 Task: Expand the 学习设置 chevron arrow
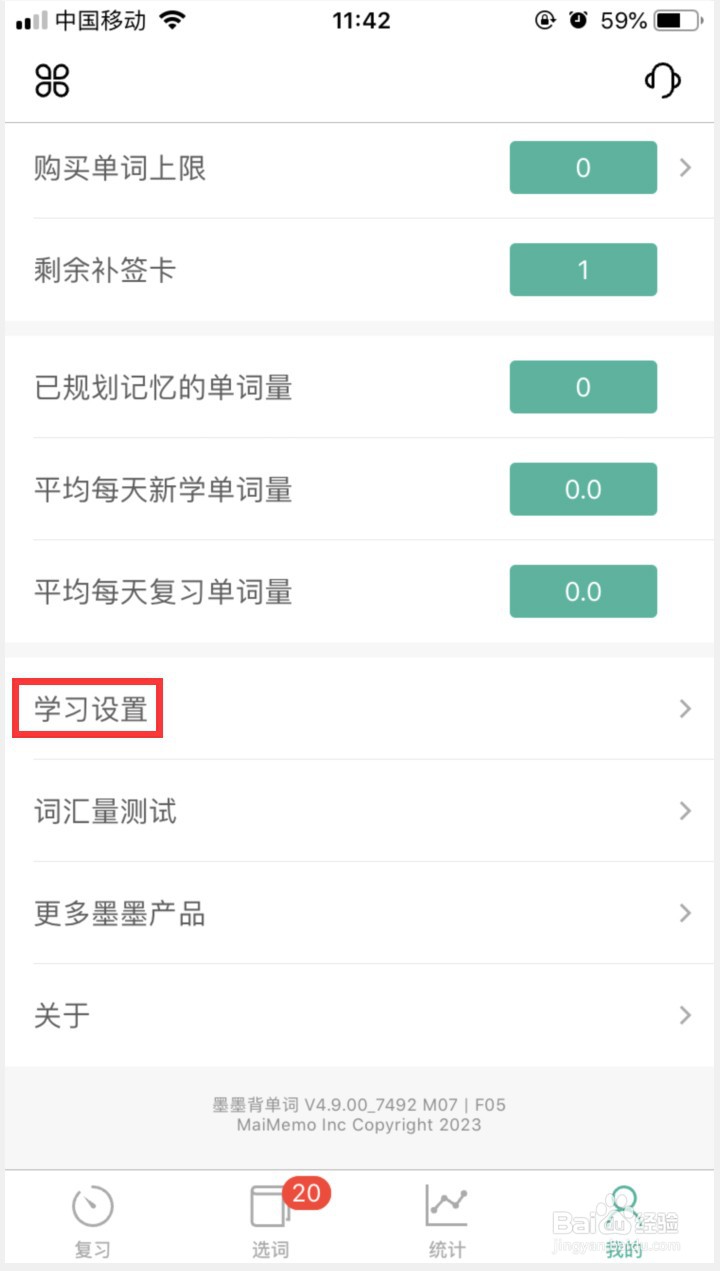[685, 709]
